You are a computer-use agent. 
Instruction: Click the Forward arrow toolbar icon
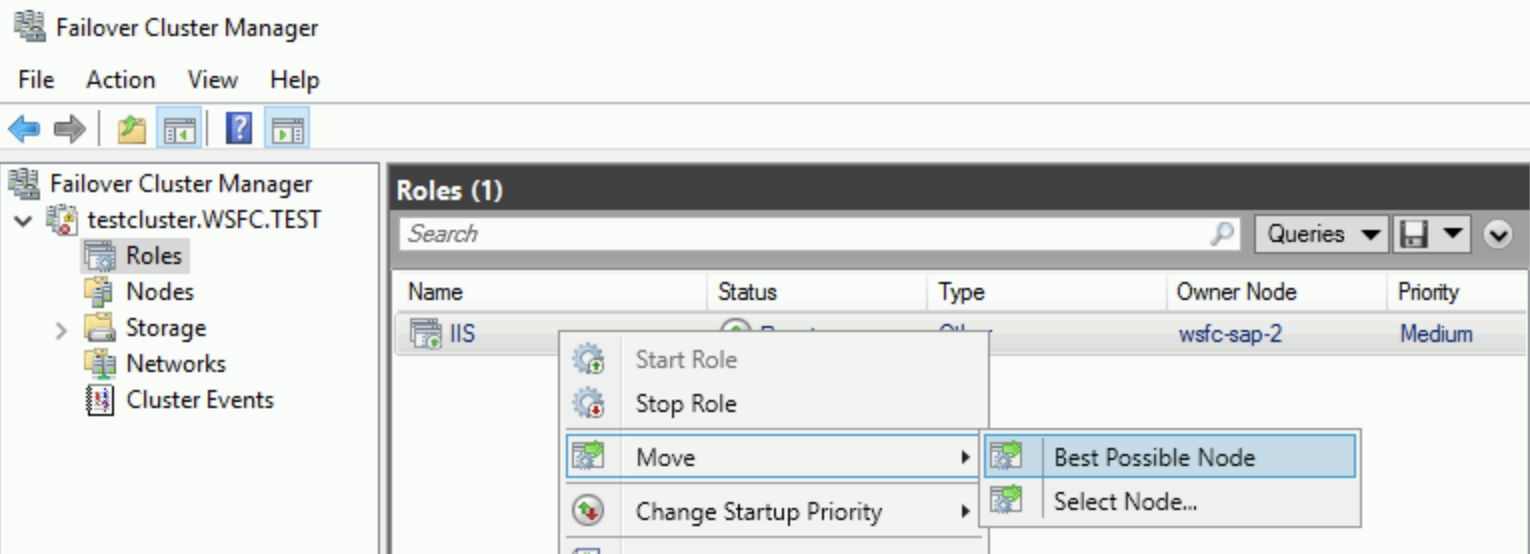pos(69,129)
